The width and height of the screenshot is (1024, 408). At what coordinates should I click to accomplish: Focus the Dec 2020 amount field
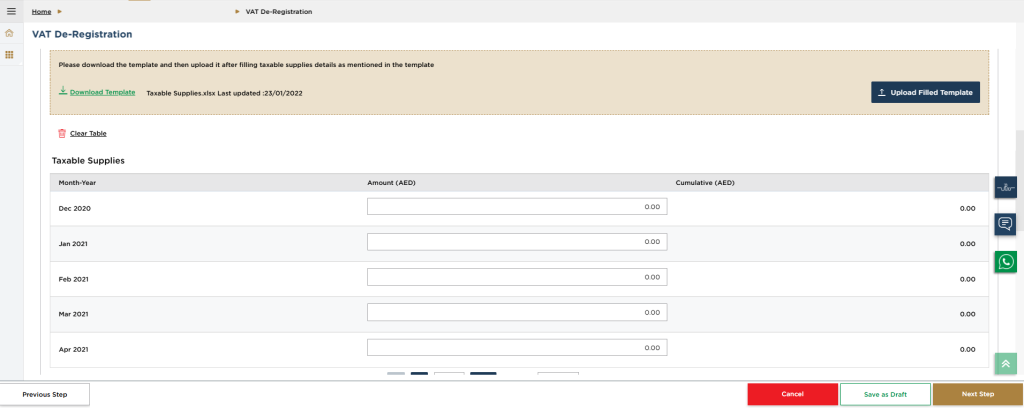click(516, 207)
